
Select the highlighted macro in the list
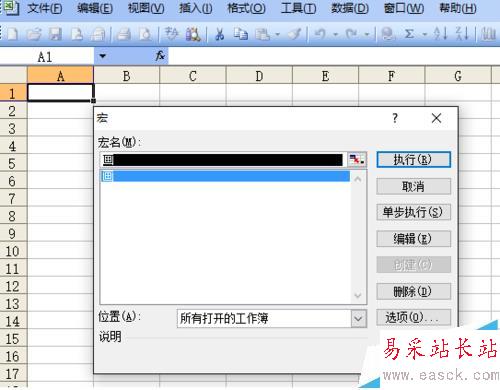(225, 176)
